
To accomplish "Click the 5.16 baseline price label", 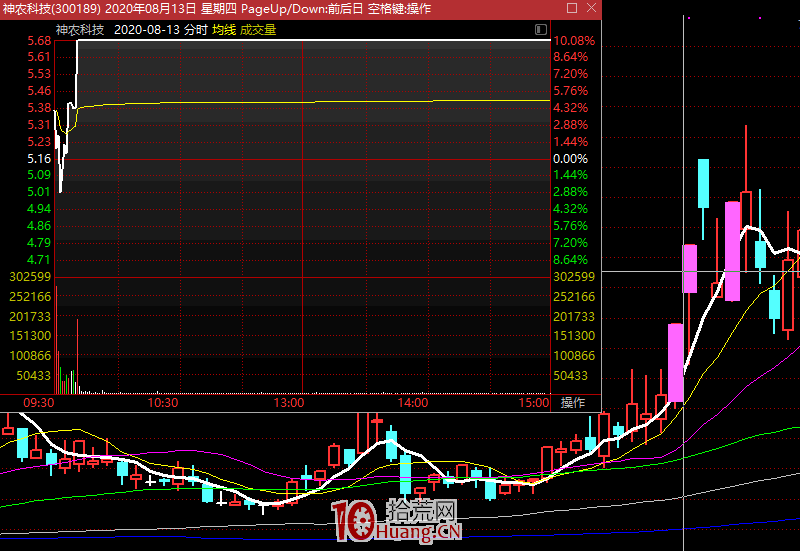I will [x=39, y=159].
